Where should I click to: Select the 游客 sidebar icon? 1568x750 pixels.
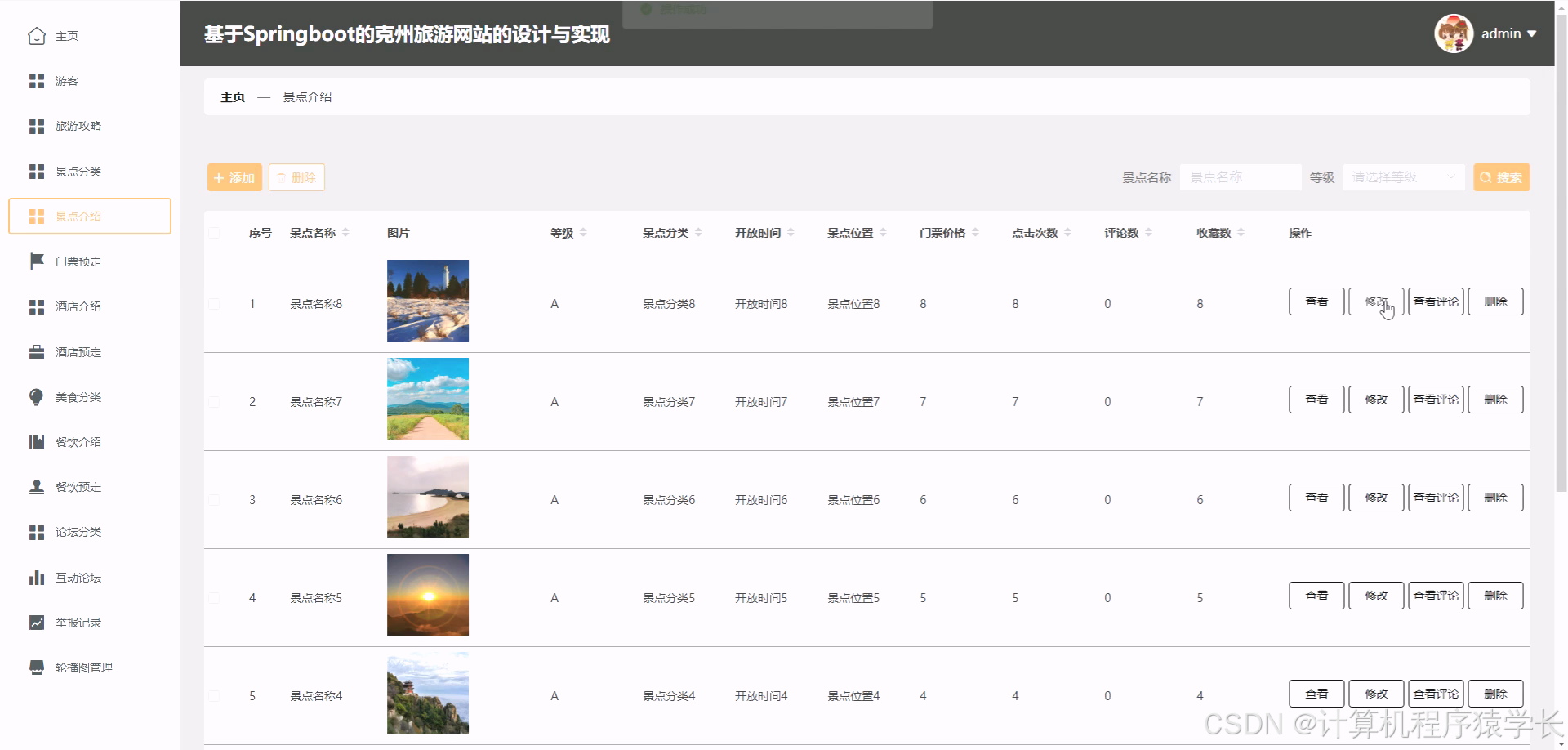[36, 81]
